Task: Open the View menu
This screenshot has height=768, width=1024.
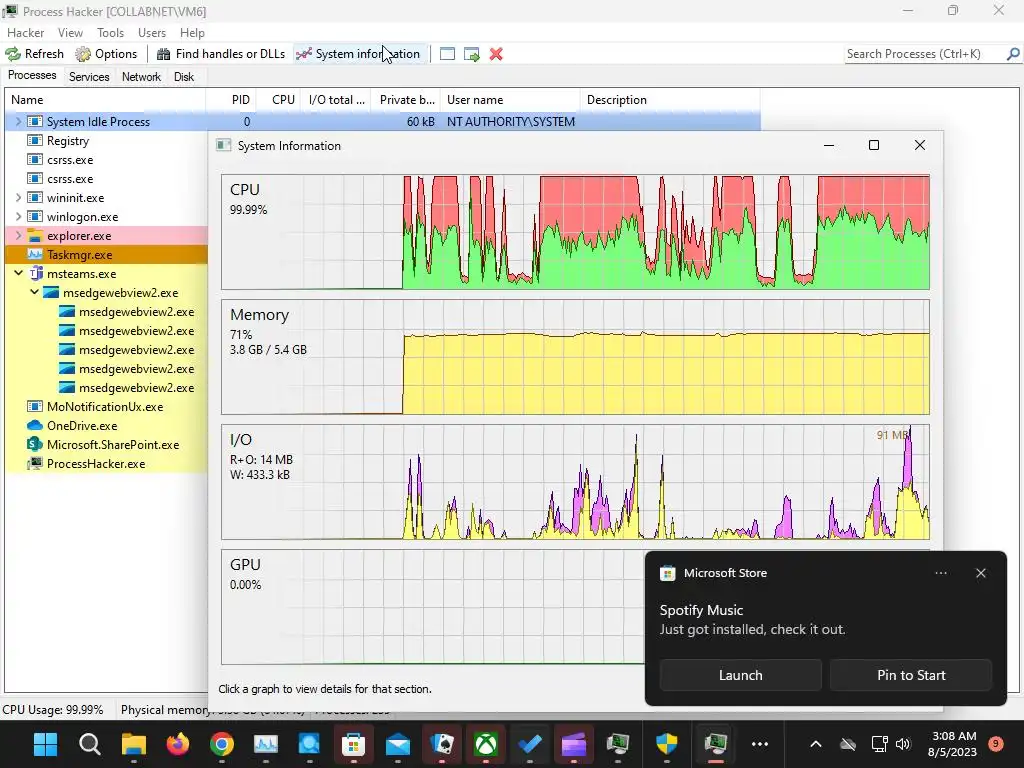Action: point(70,33)
